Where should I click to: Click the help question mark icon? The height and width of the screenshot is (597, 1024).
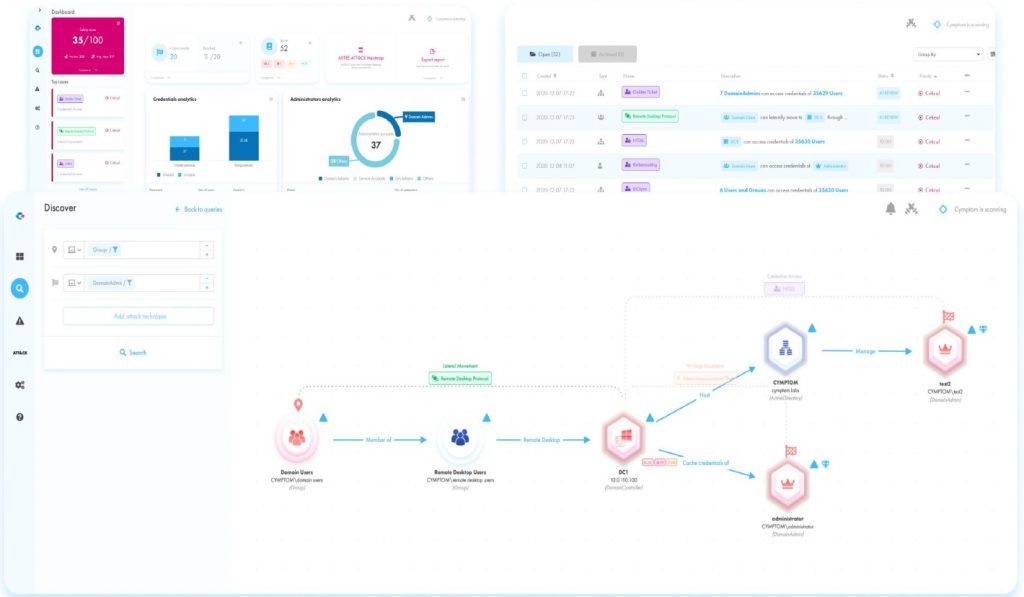19,416
